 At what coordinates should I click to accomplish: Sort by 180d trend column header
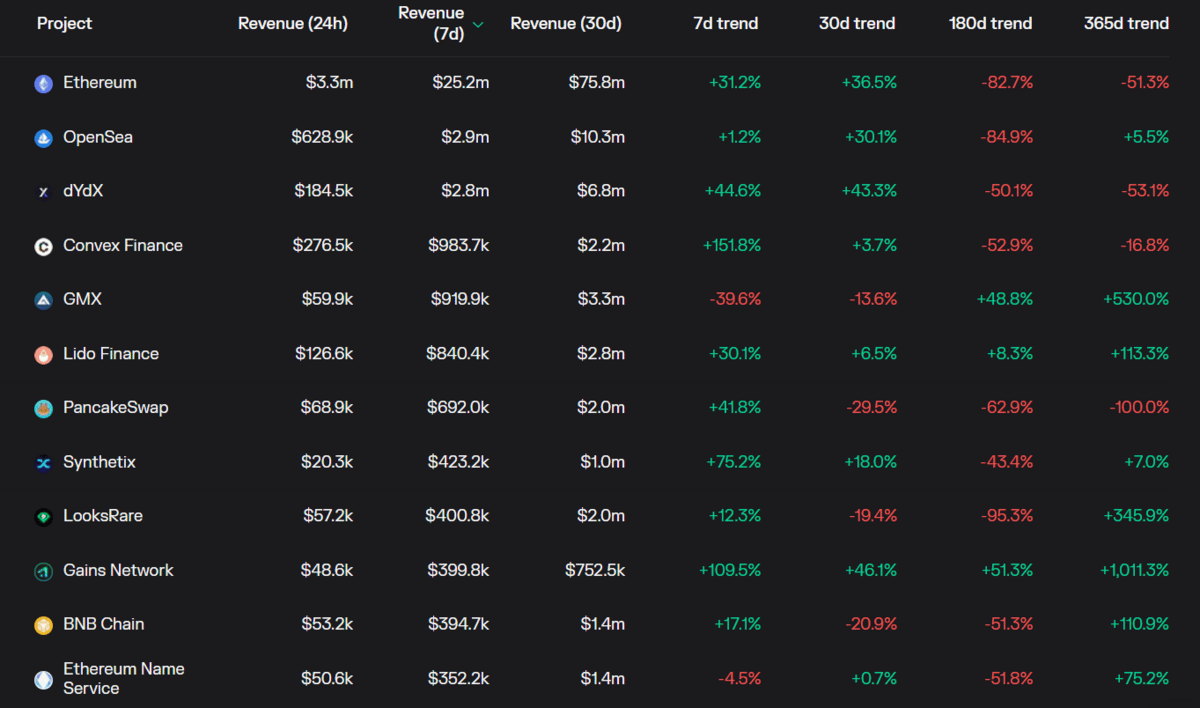[991, 23]
